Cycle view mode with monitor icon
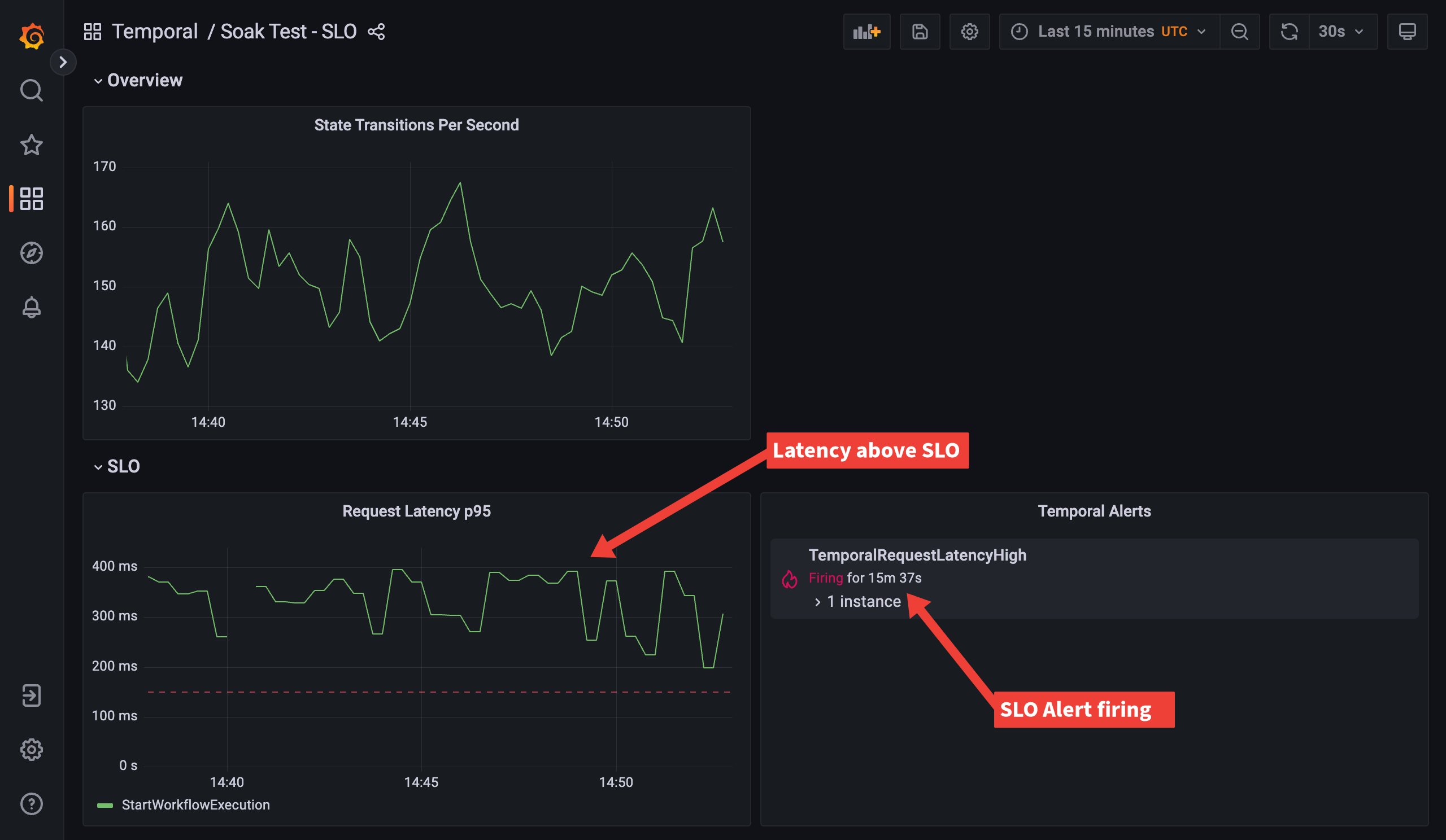 coord(1407,32)
